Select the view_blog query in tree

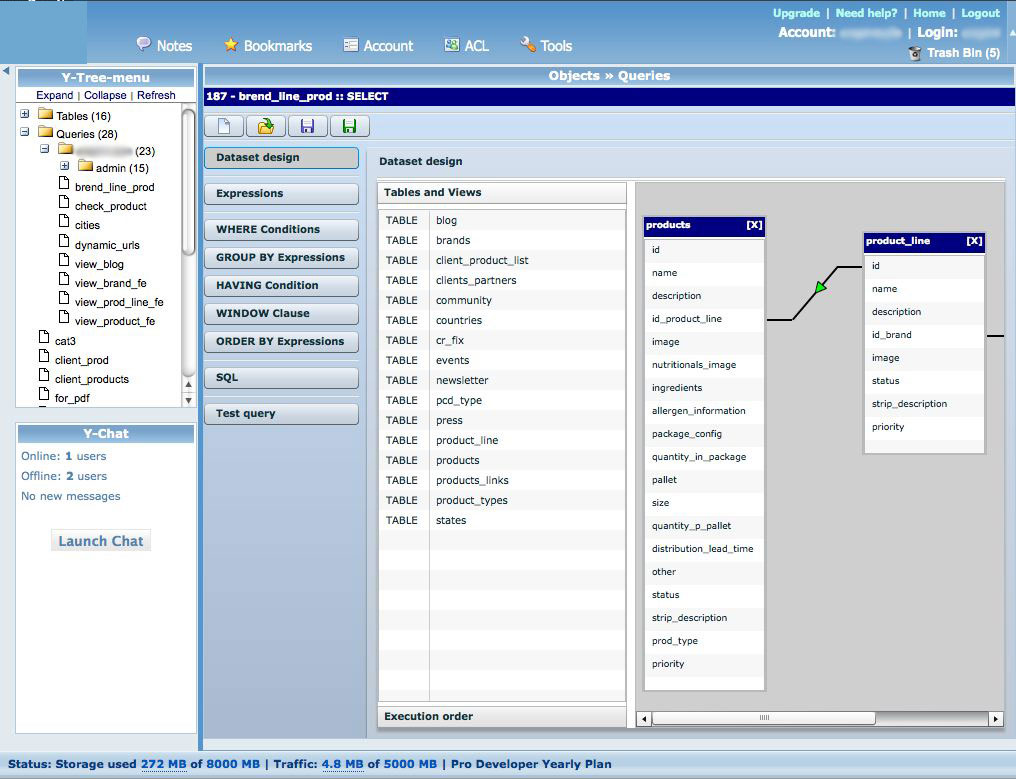[99, 264]
